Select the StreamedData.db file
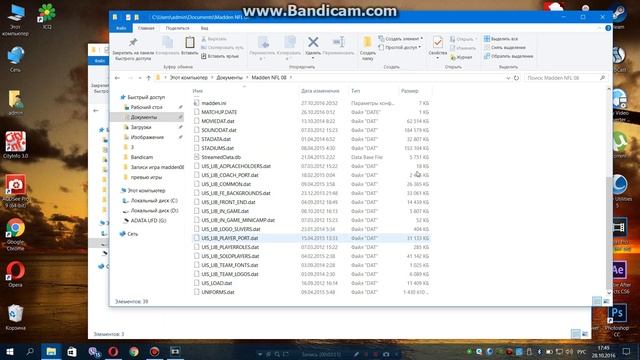 [x=221, y=157]
